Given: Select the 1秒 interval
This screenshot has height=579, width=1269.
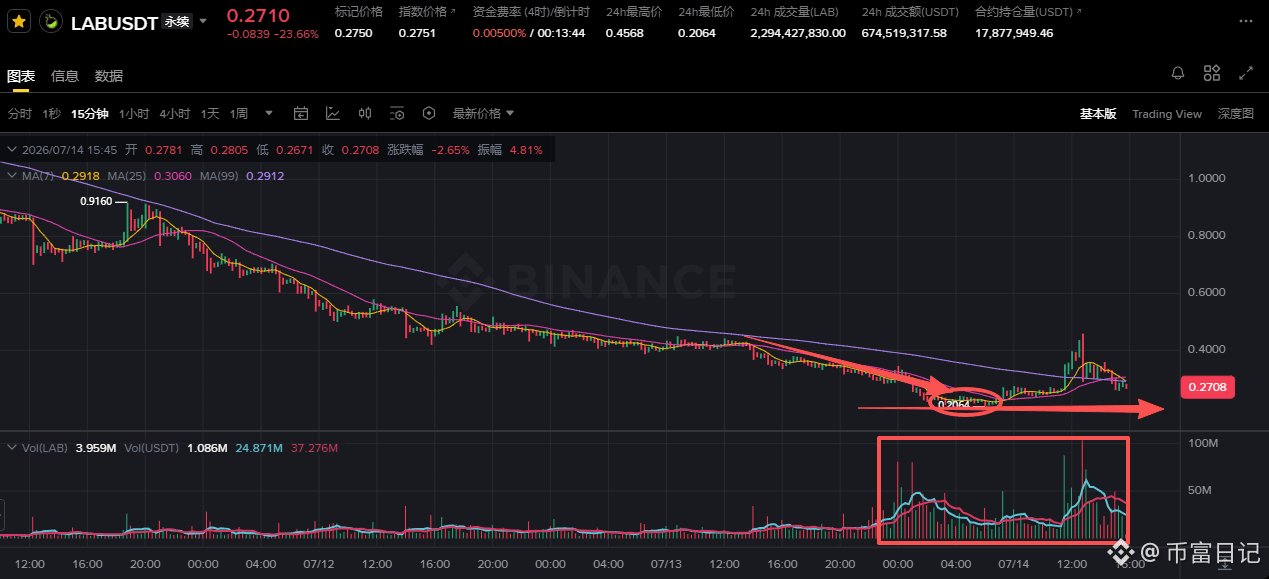Looking at the screenshot, I should coord(51,114).
